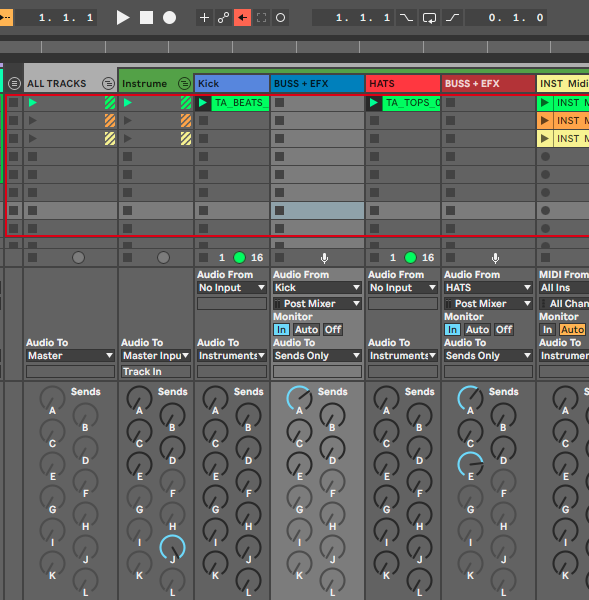Select the HATS track header
Viewport: 589px width, 600px height.
tap(403, 83)
